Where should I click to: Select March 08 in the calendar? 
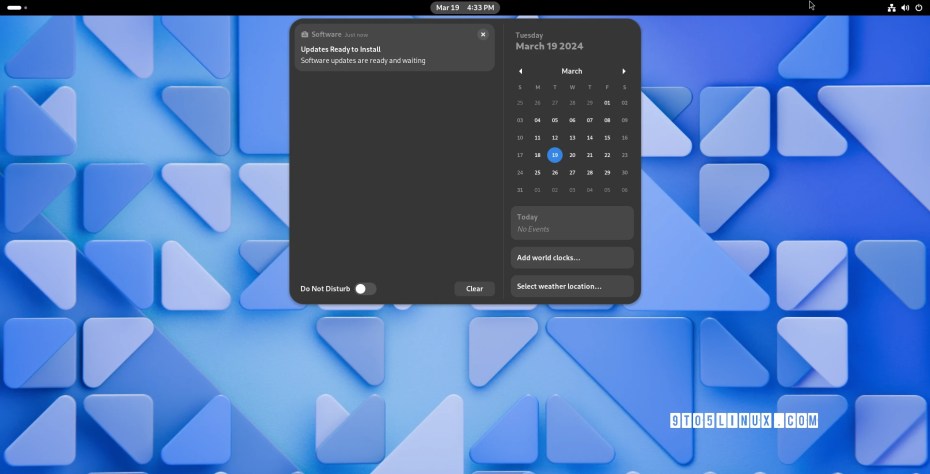pos(607,120)
